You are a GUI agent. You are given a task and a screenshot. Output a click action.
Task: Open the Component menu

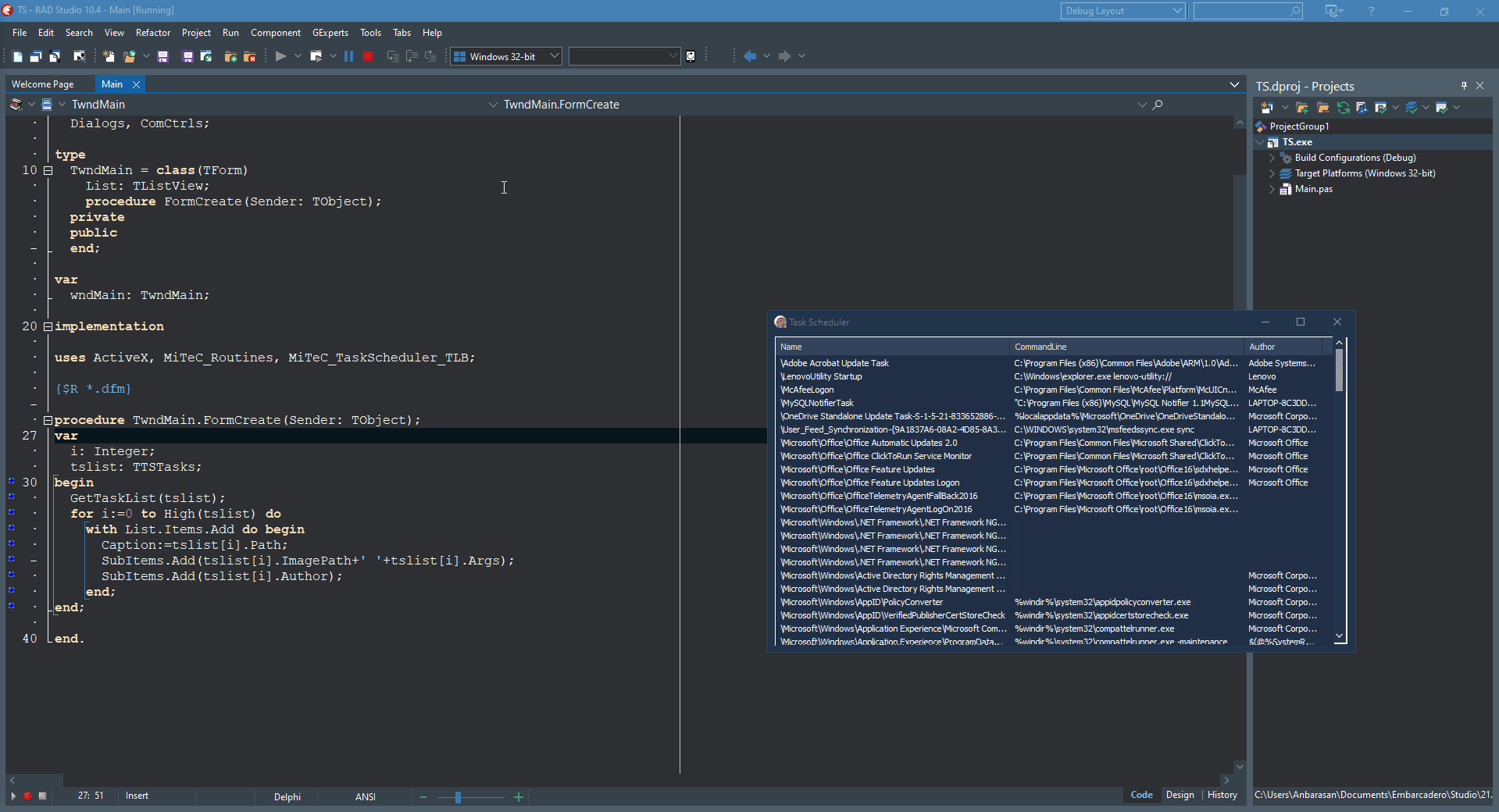pos(276,33)
